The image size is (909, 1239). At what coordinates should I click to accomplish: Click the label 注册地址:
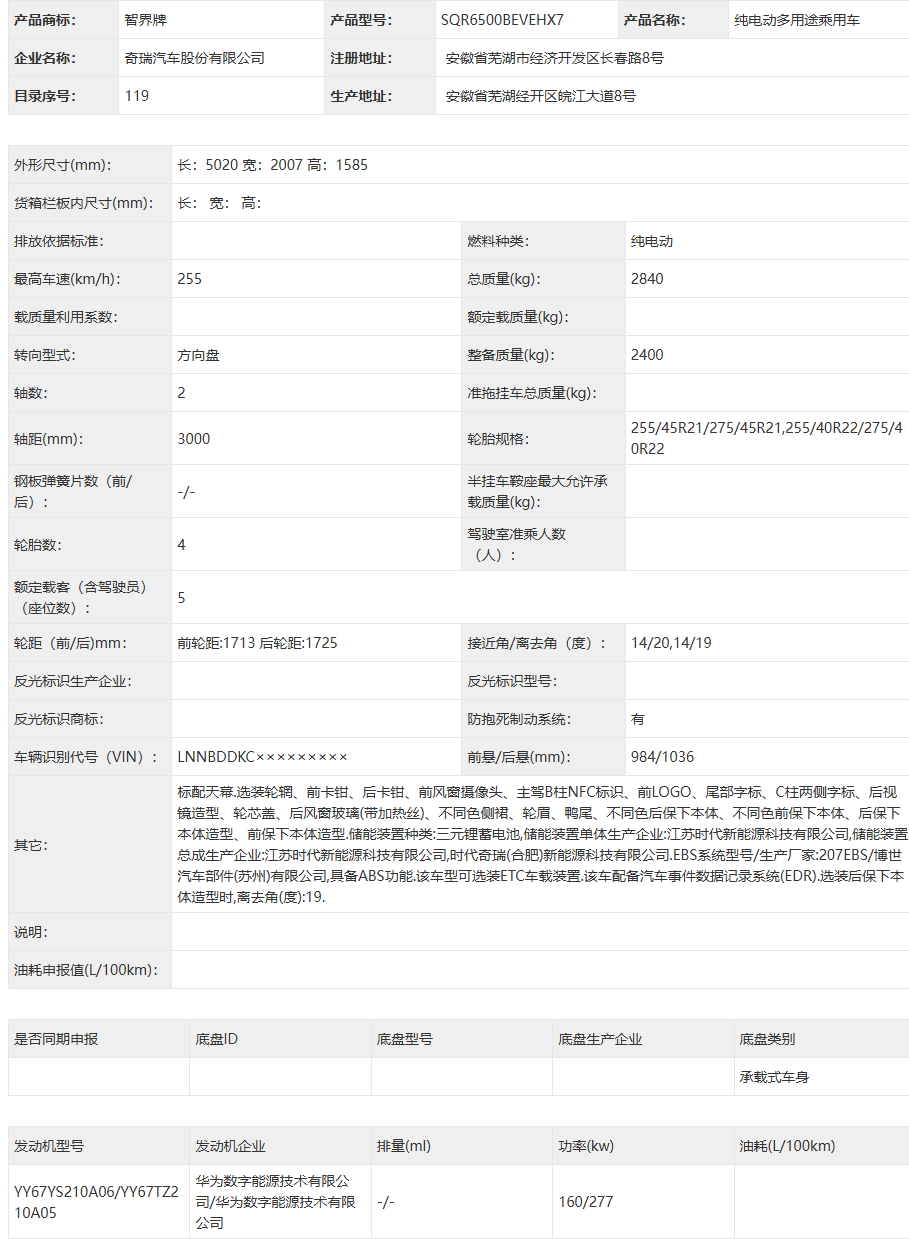(361, 58)
